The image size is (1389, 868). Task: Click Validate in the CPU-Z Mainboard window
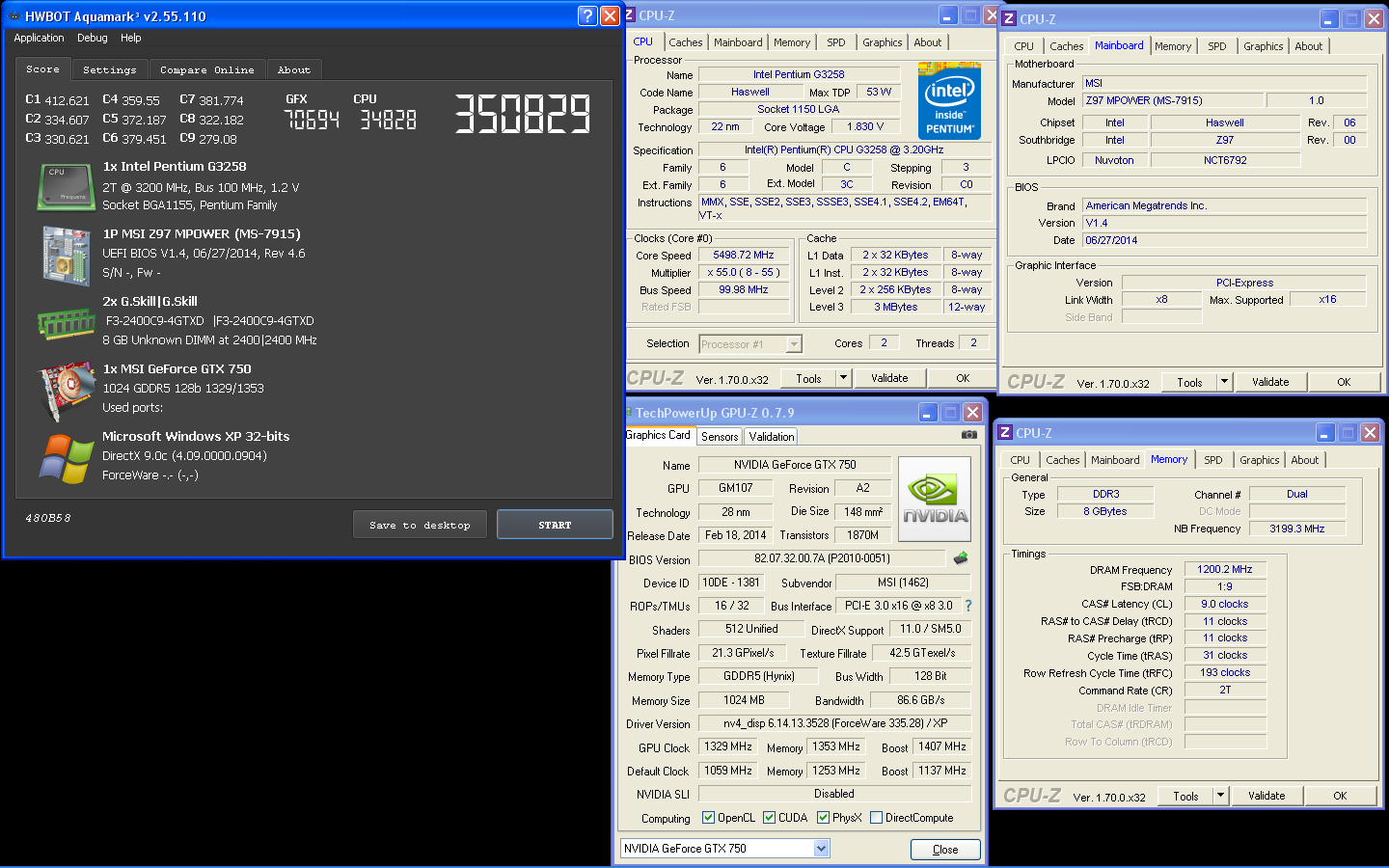click(x=1270, y=382)
